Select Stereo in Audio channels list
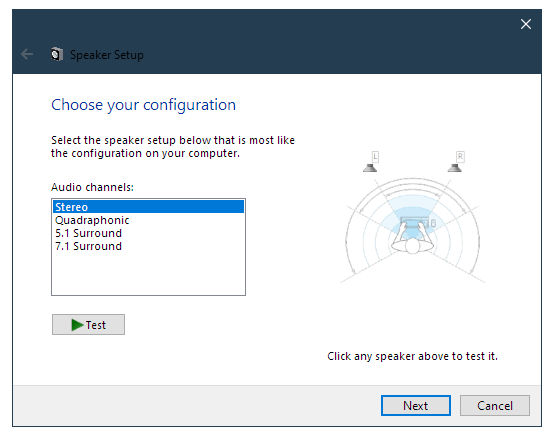 click(148, 207)
